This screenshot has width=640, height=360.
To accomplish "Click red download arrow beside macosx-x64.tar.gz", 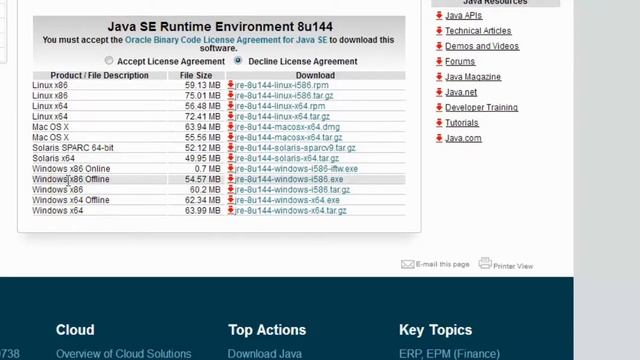I will tap(231, 137).
